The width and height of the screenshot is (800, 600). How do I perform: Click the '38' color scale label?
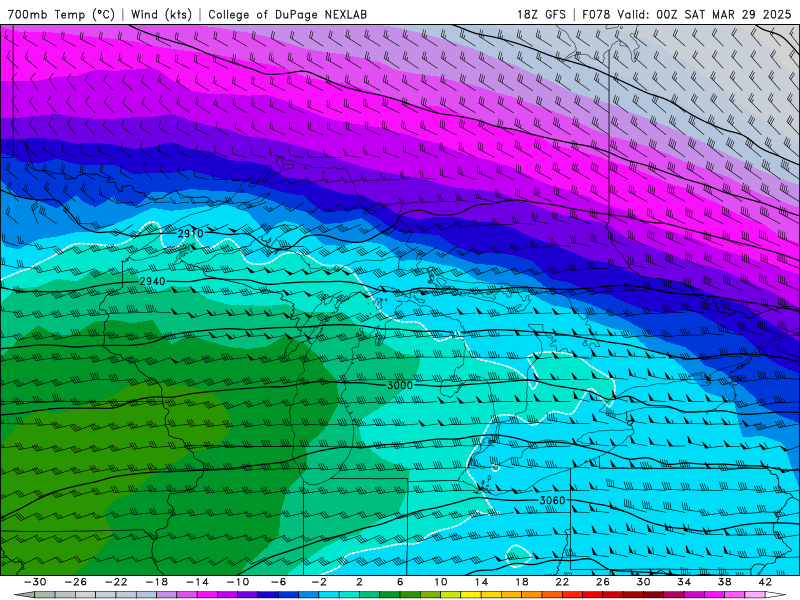pyautogui.click(x=724, y=582)
